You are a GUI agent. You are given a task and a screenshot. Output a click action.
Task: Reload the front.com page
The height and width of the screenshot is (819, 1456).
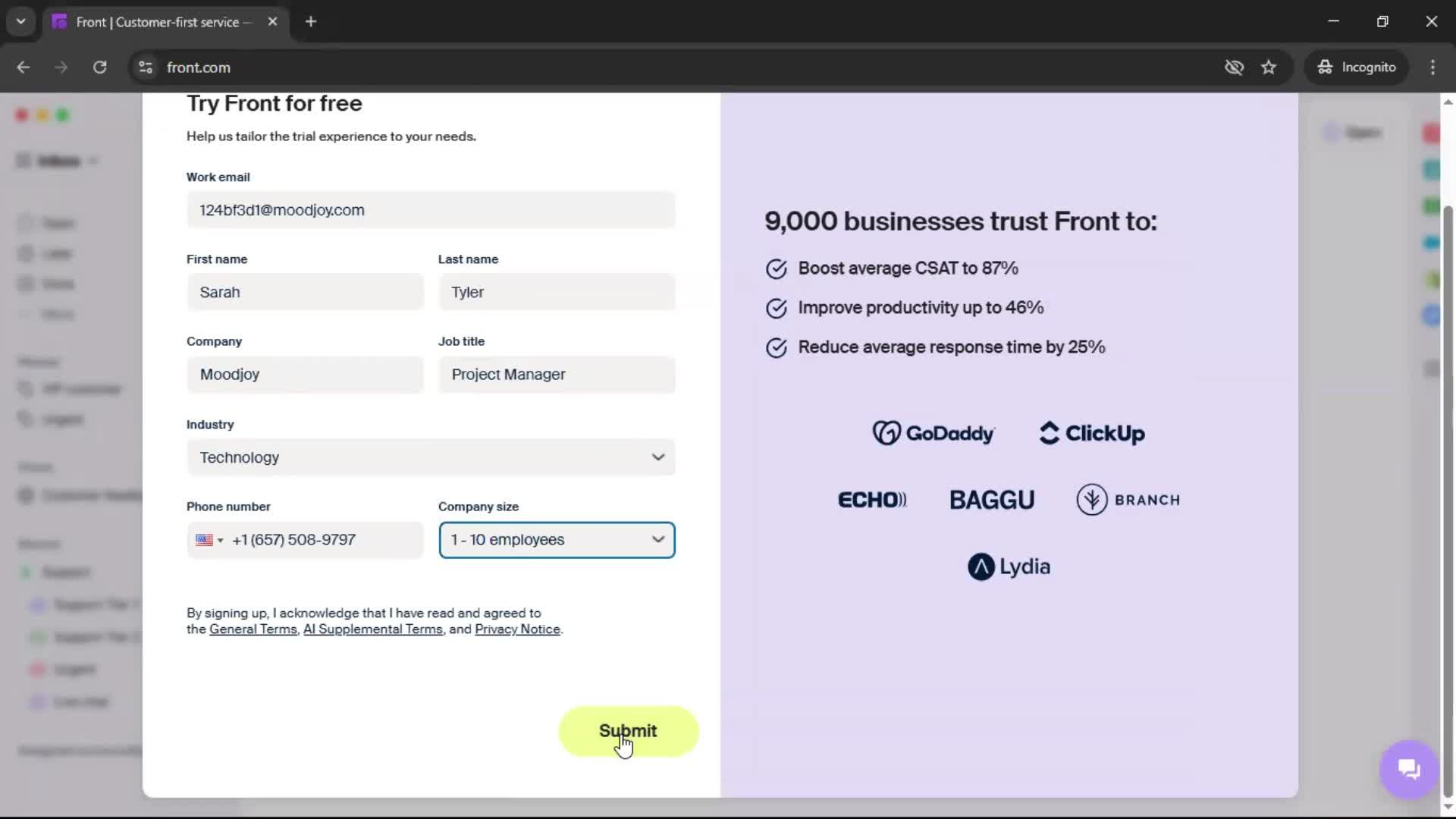coord(99,67)
